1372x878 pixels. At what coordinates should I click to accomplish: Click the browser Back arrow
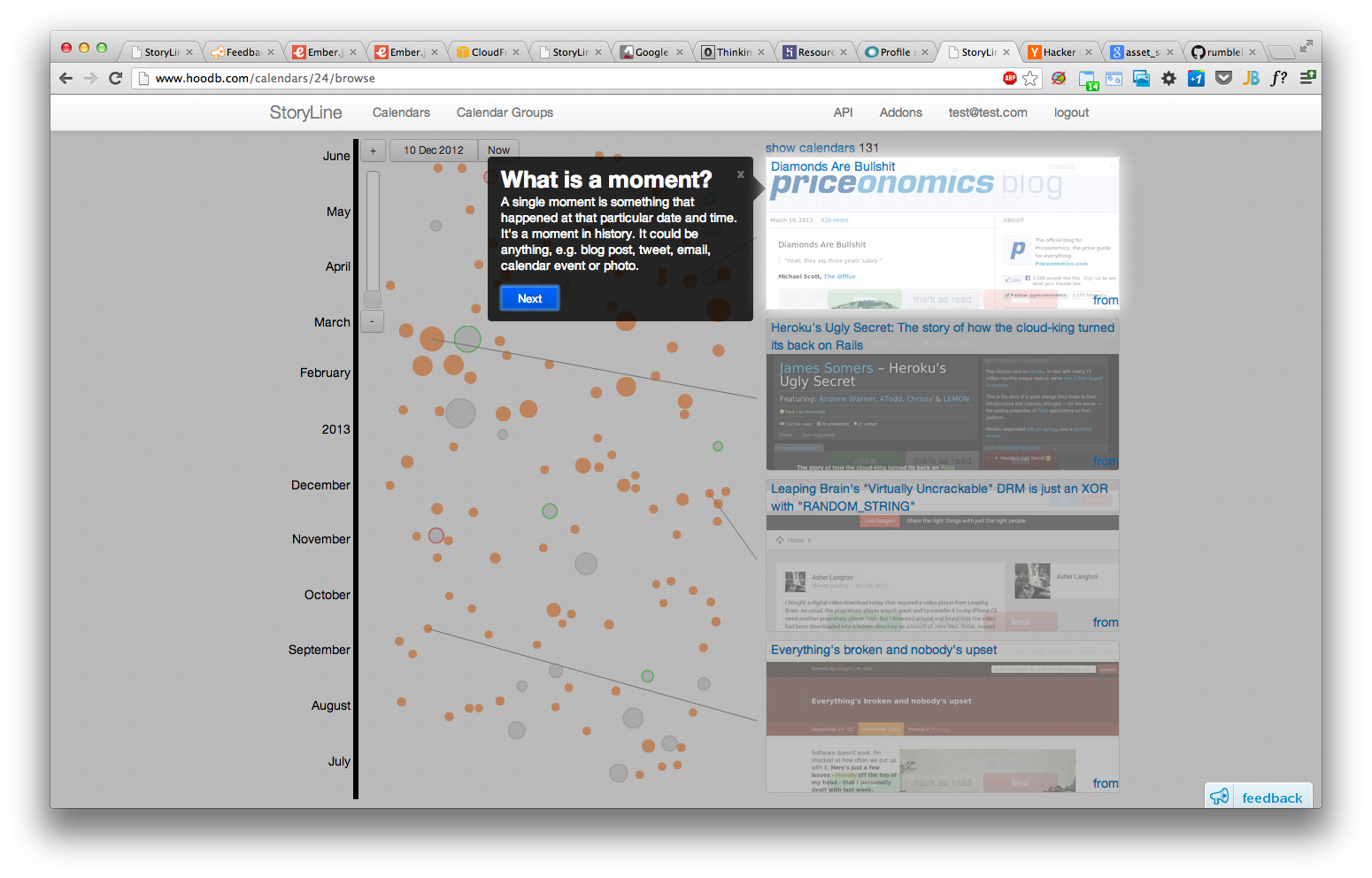(x=66, y=78)
